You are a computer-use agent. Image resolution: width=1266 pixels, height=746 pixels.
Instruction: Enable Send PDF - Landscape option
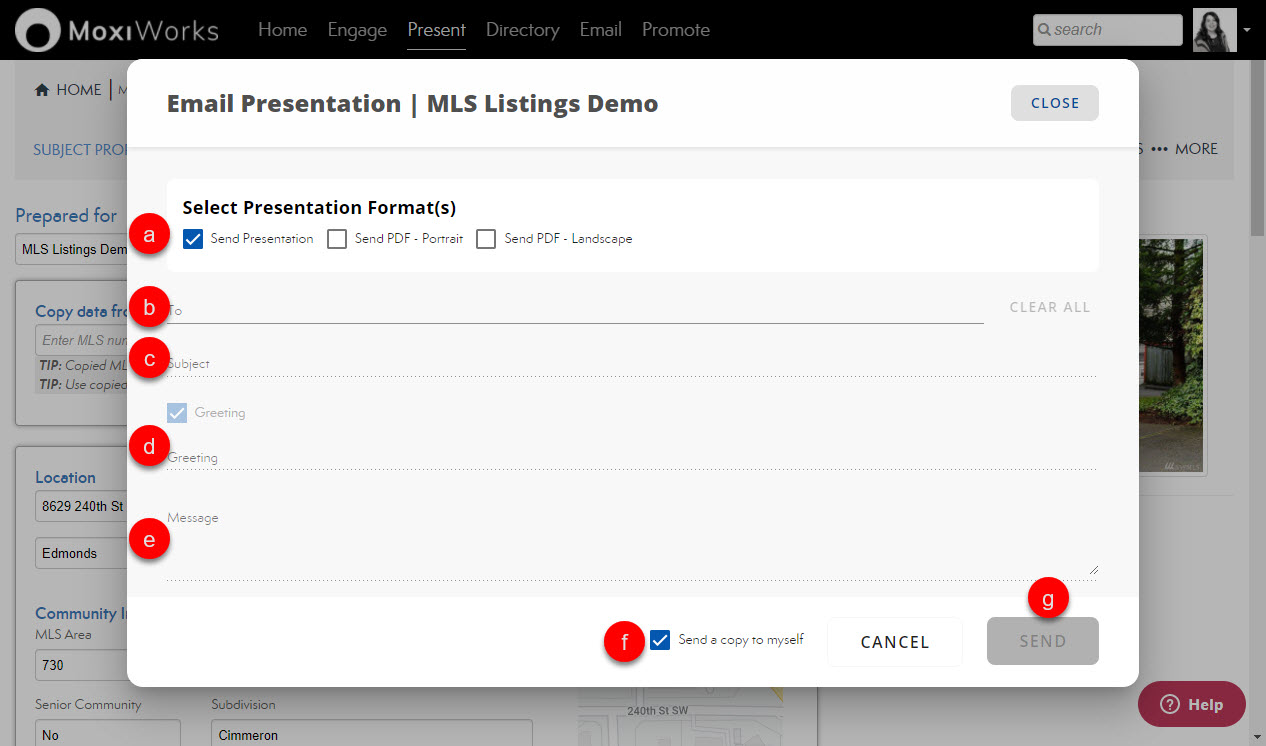(x=487, y=239)
